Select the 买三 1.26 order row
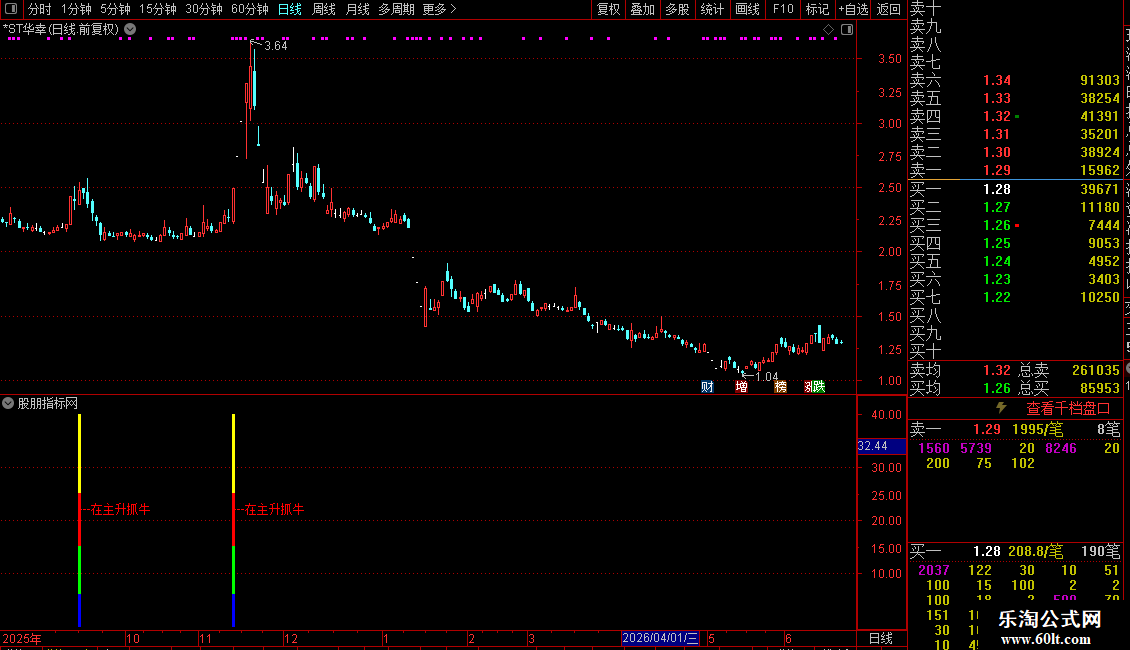Viewport: 1130px width, 650px height. click(1015, 225)
